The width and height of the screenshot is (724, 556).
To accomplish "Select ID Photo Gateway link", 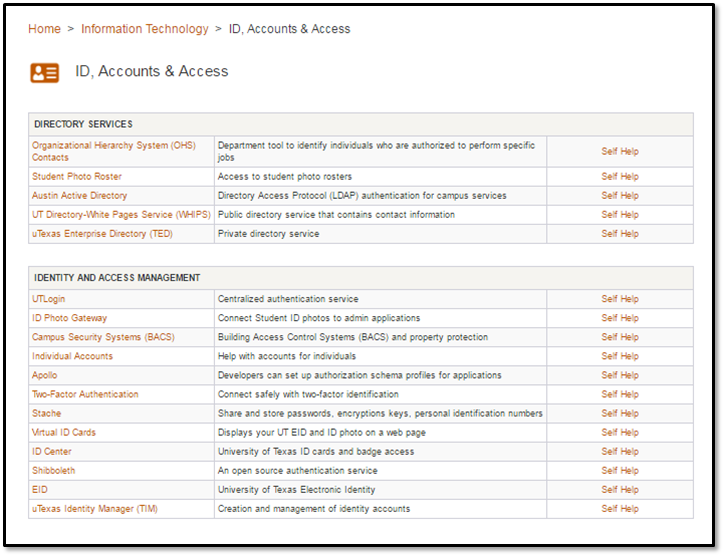I will [x=70, y=318].
